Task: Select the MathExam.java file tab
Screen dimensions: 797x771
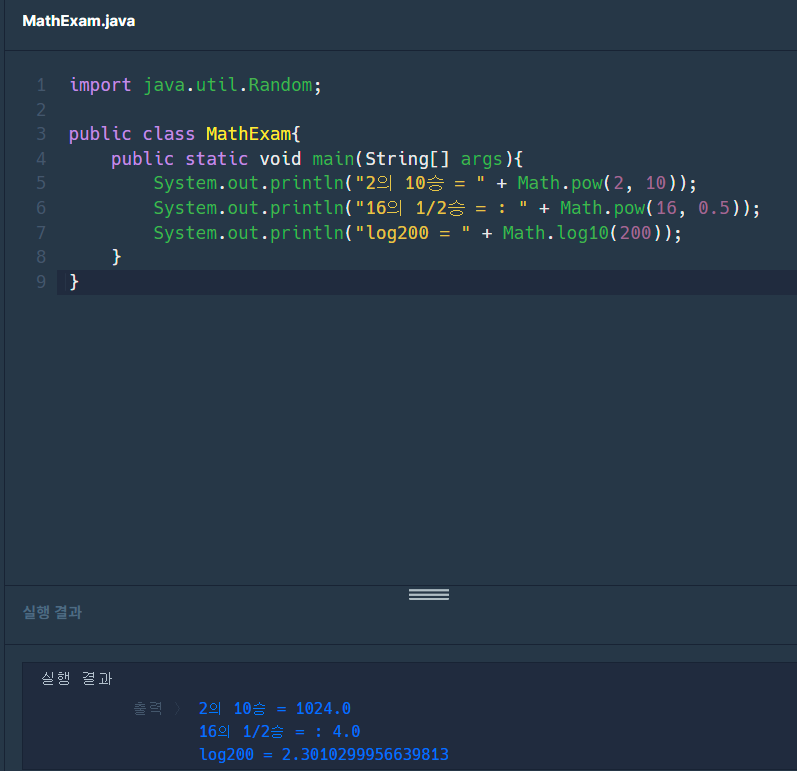Action: [79, 21]
